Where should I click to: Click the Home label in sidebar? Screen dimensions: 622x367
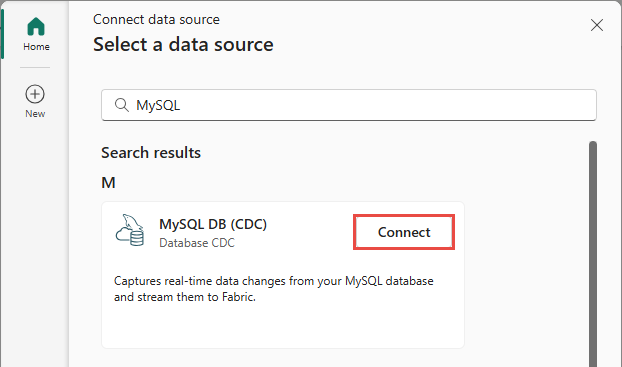36,47
